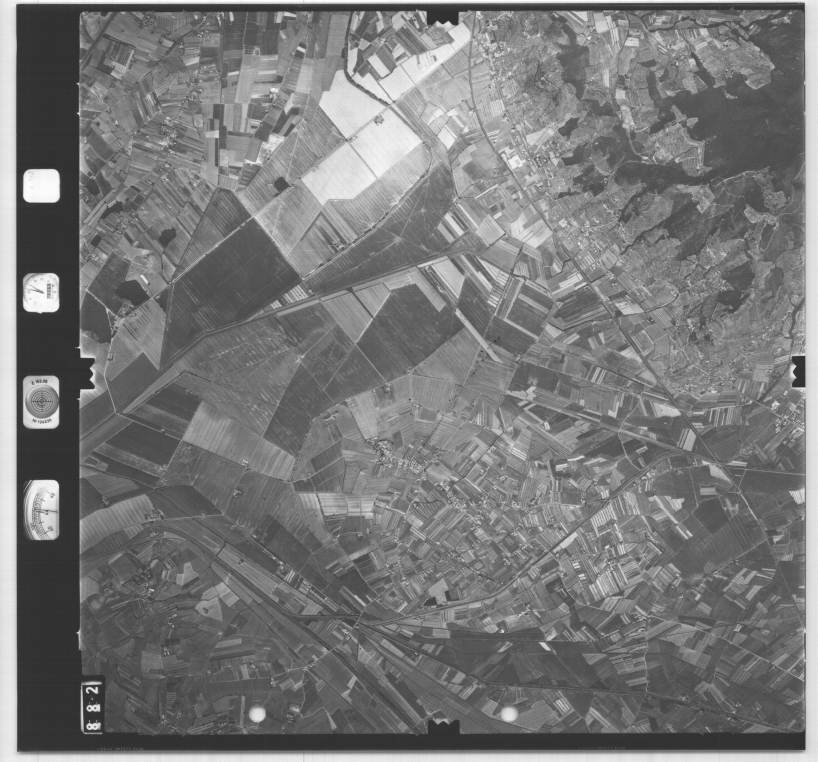818x762 pixels.
Task: Click the circular bubble level instrument
Action: pos(41,401)
